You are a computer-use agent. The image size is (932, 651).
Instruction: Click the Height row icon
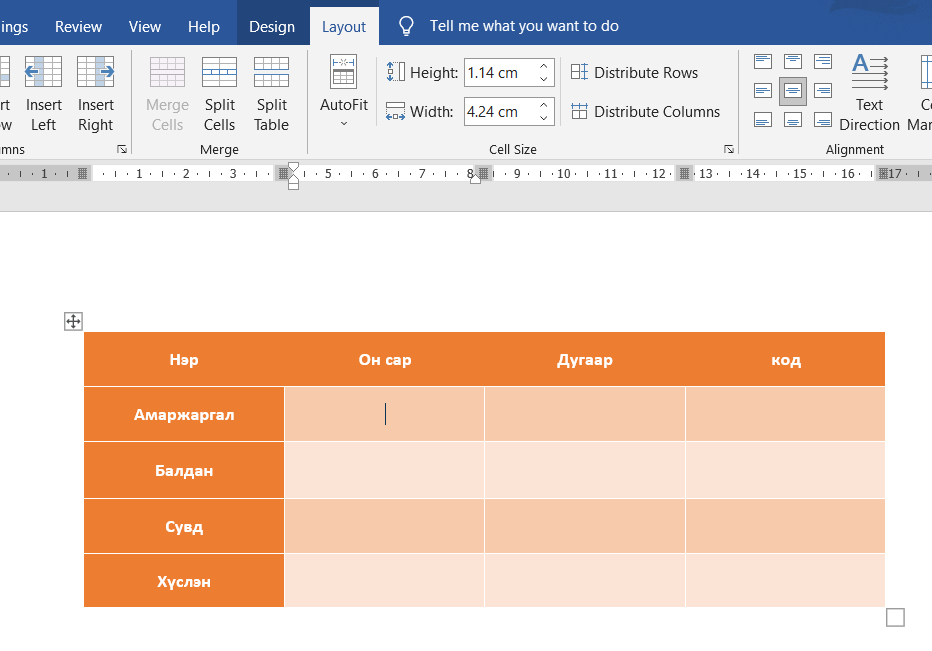pyautogui.click(x=395, y=73)
